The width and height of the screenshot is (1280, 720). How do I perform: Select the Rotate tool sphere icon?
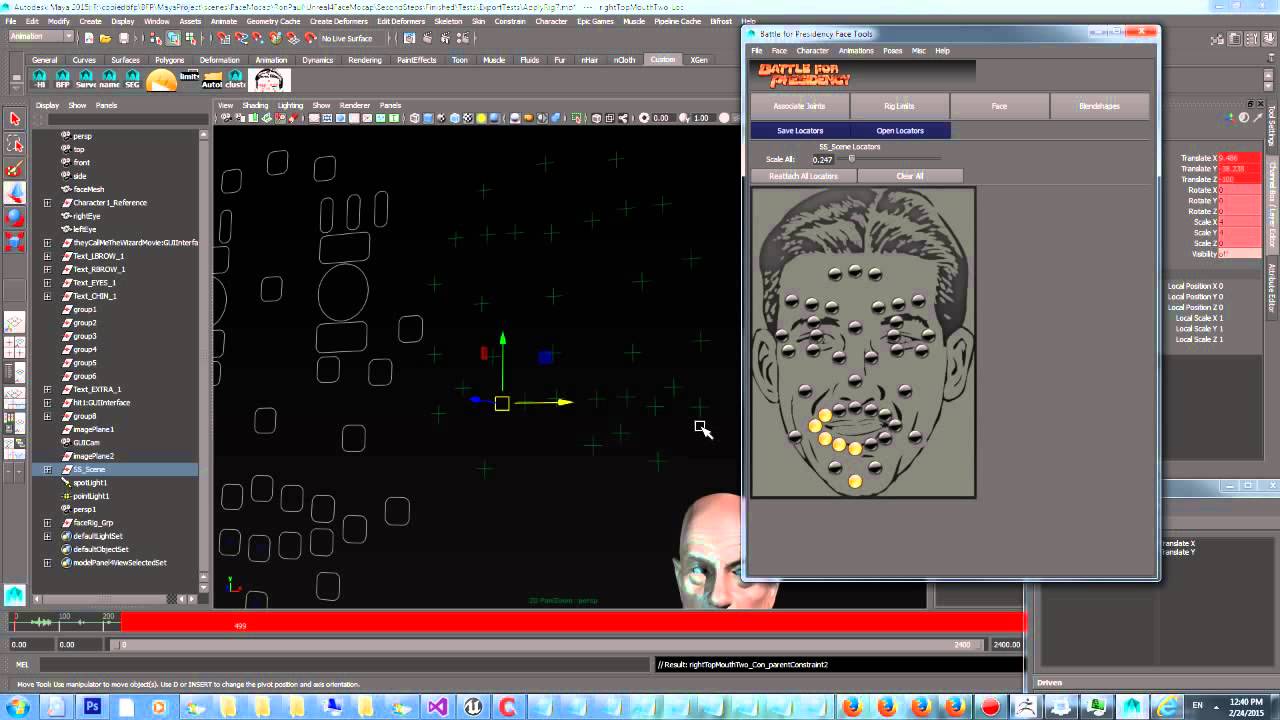[x=14, y=217]
